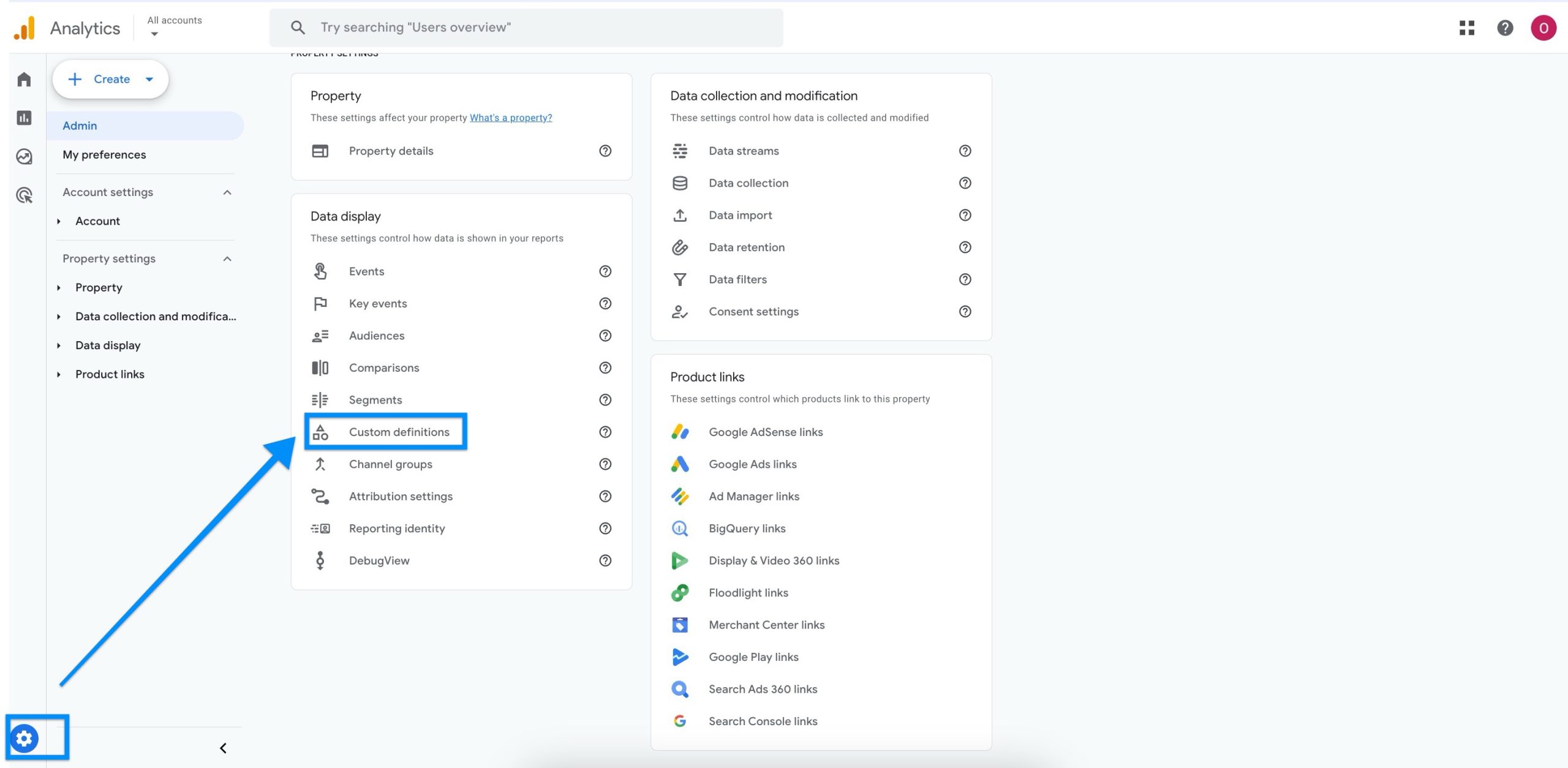Image resolution: width=1568 pixels, height=768 pixels.
Task: Click the Floodlight links icon
Action: tap(680, 593)
